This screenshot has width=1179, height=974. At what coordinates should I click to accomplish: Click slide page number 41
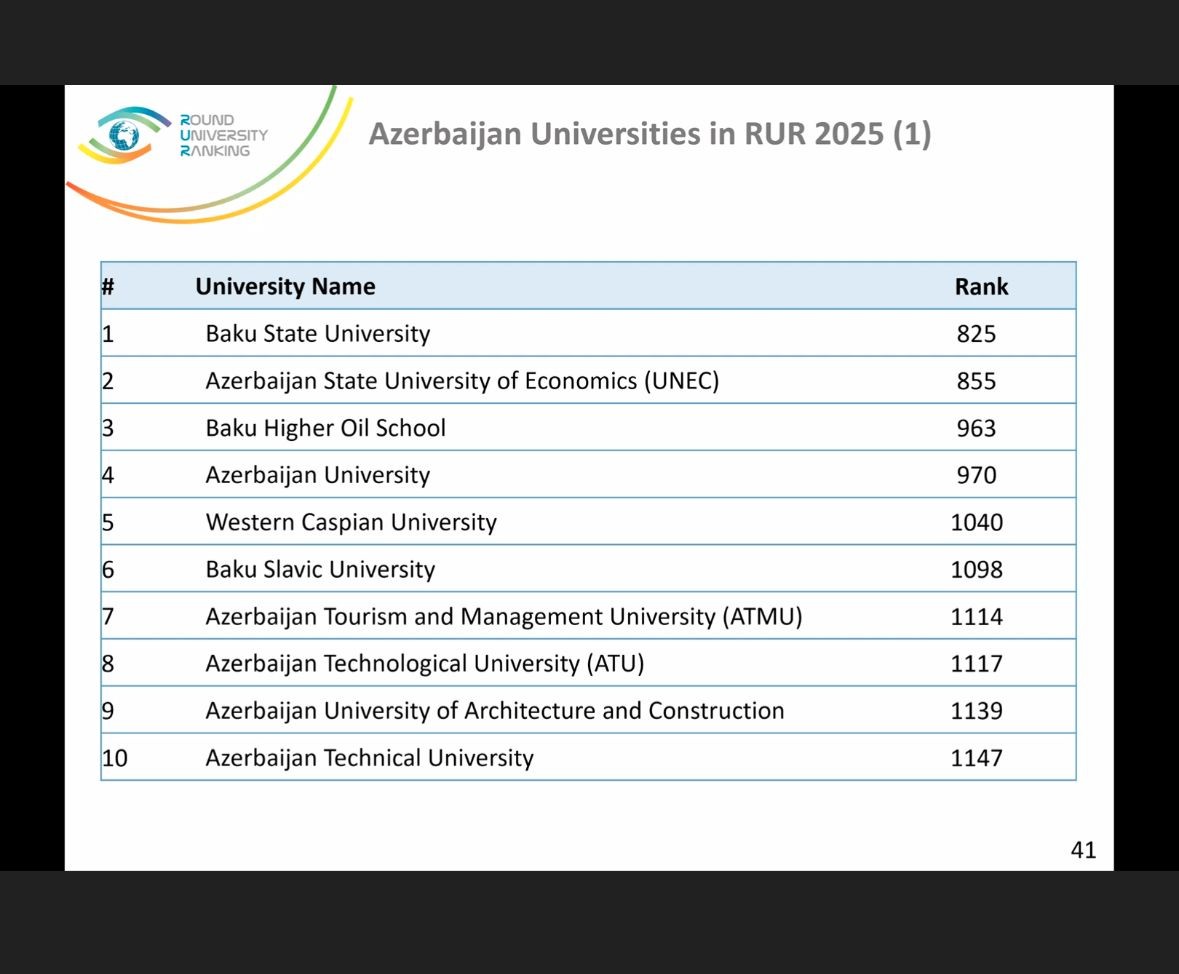coord(1083,850)
